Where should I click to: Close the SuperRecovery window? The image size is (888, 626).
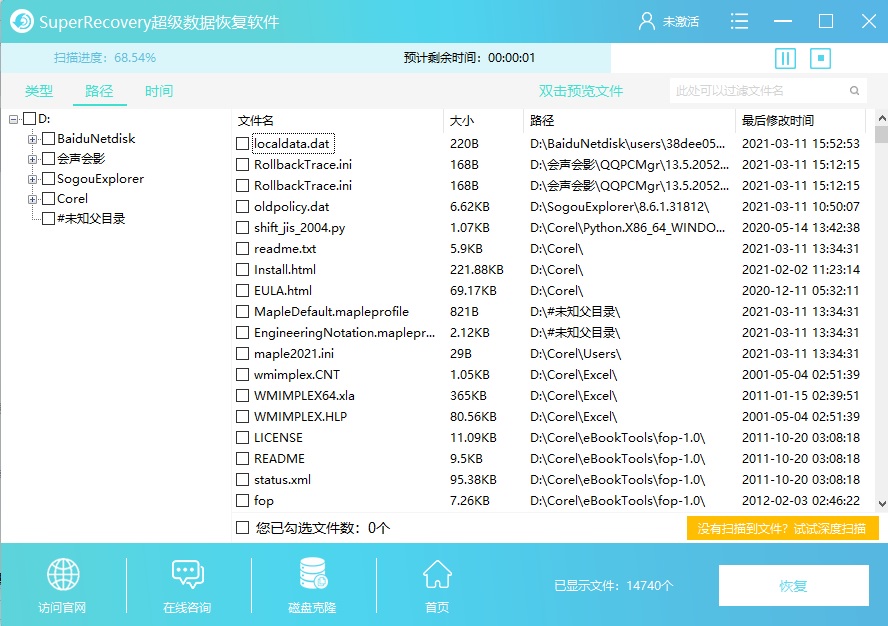869,22
